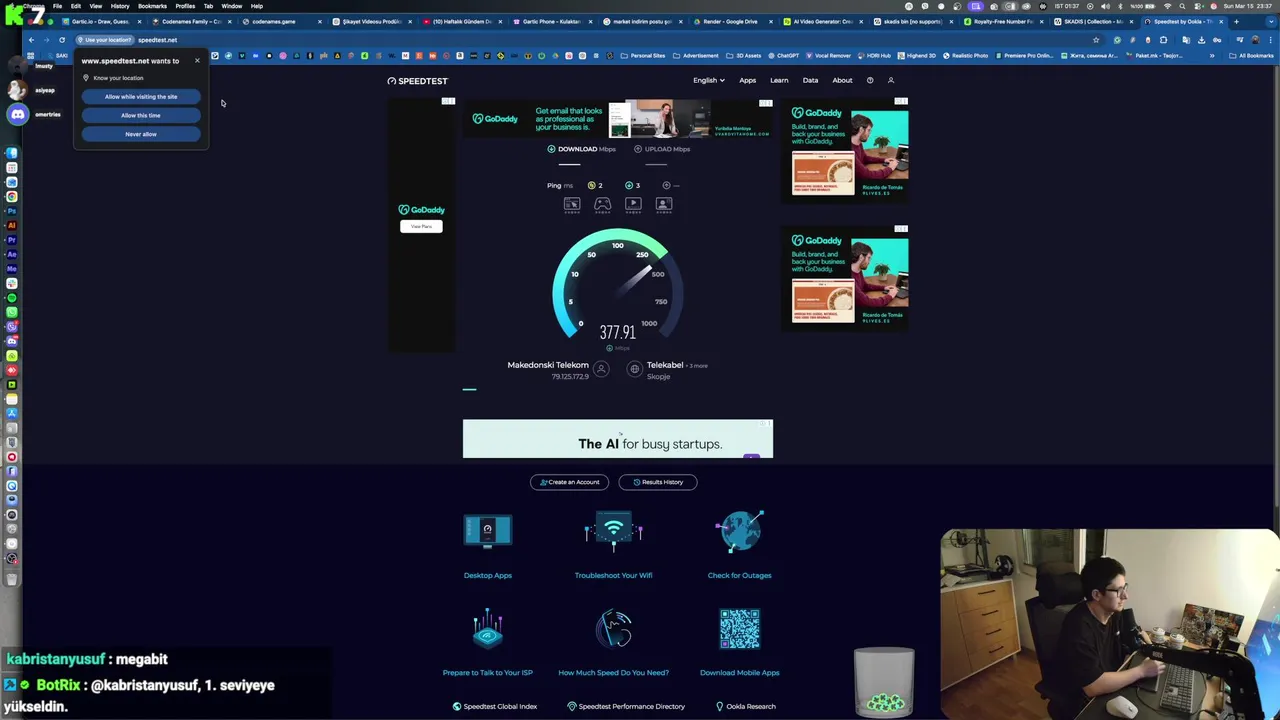Choose Never allow location access
Image resolution: width=1280 pixels, height=720 pixels.
(x=141, y=134)
